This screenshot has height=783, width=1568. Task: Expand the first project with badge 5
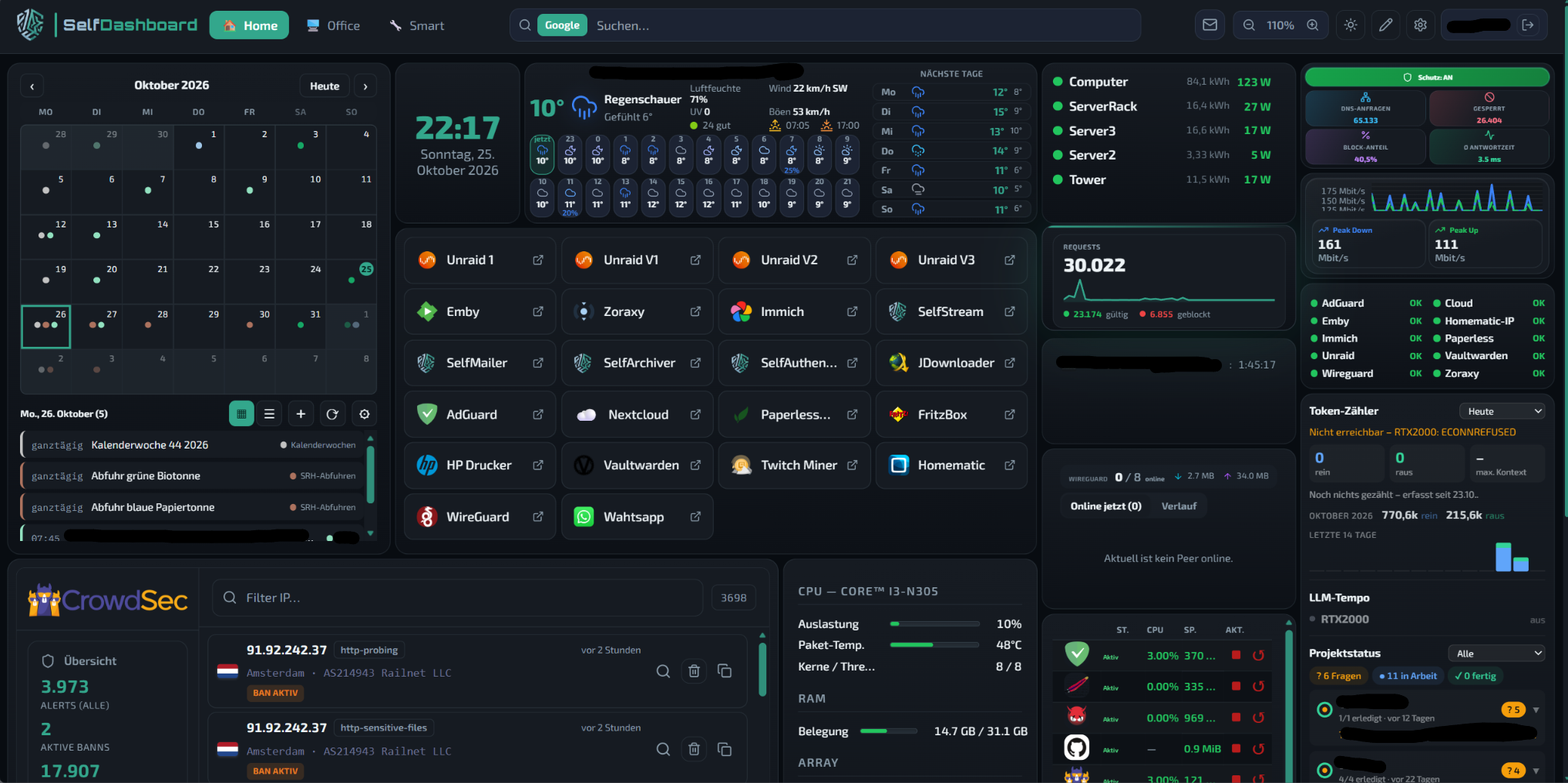pyautogui.click(x=1536, y=710)
